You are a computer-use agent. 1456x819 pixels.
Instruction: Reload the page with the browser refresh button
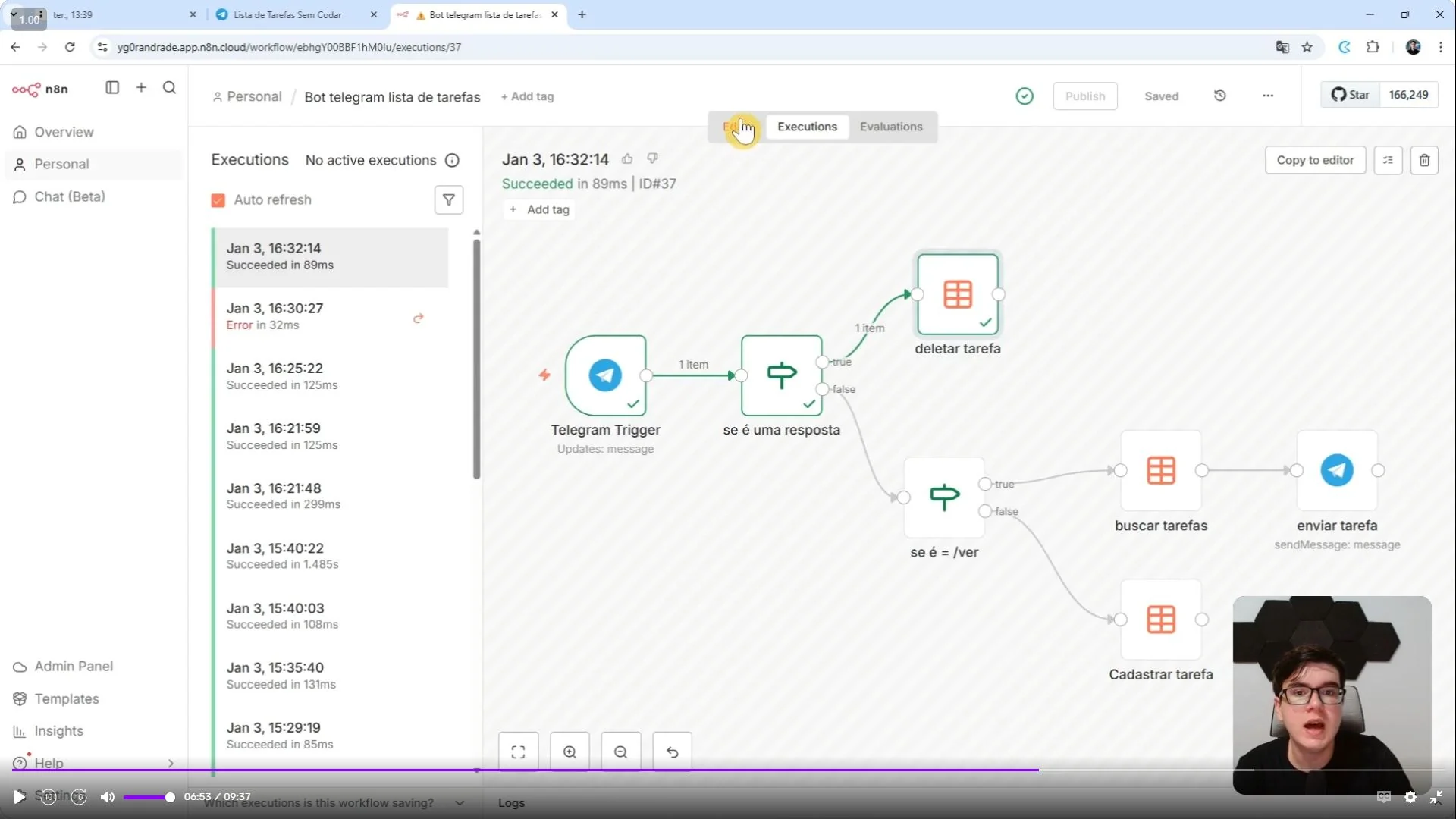pos(70,47)
